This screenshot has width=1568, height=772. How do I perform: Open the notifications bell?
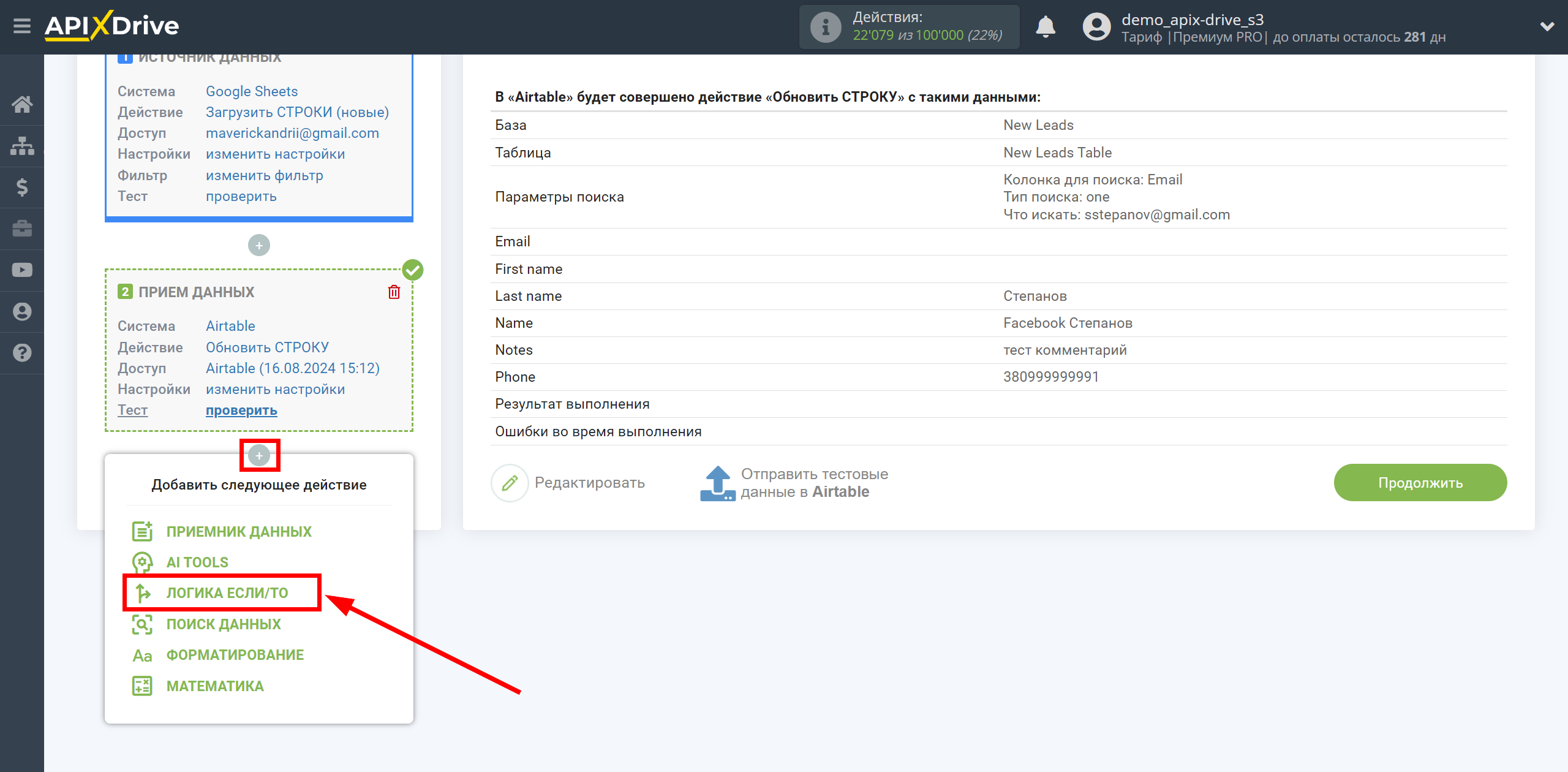click(x=1046, y=27)
